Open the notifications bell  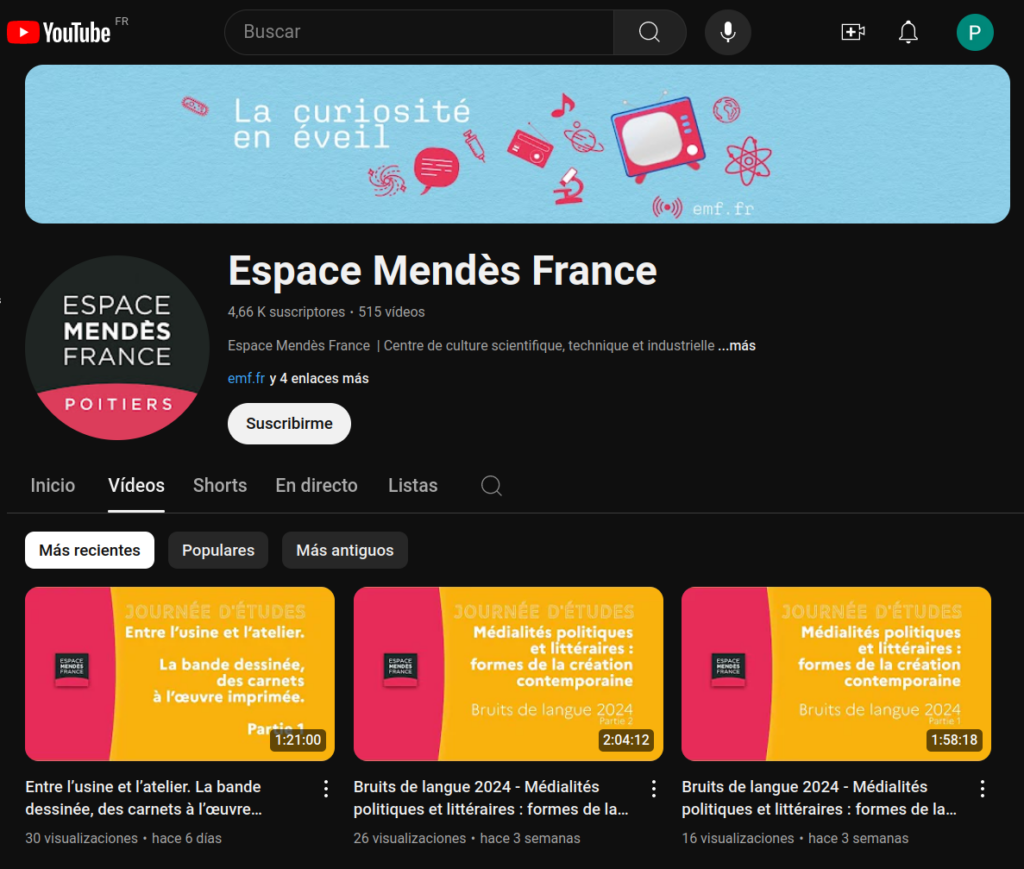point(908,32)
